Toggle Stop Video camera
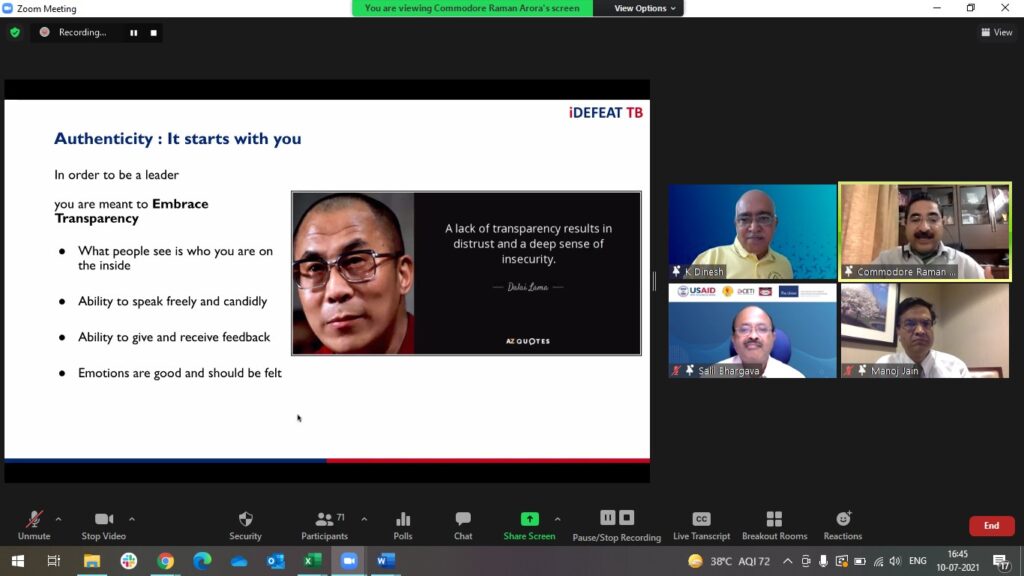This screenshot has height=576, width=1024. point(104,525)
